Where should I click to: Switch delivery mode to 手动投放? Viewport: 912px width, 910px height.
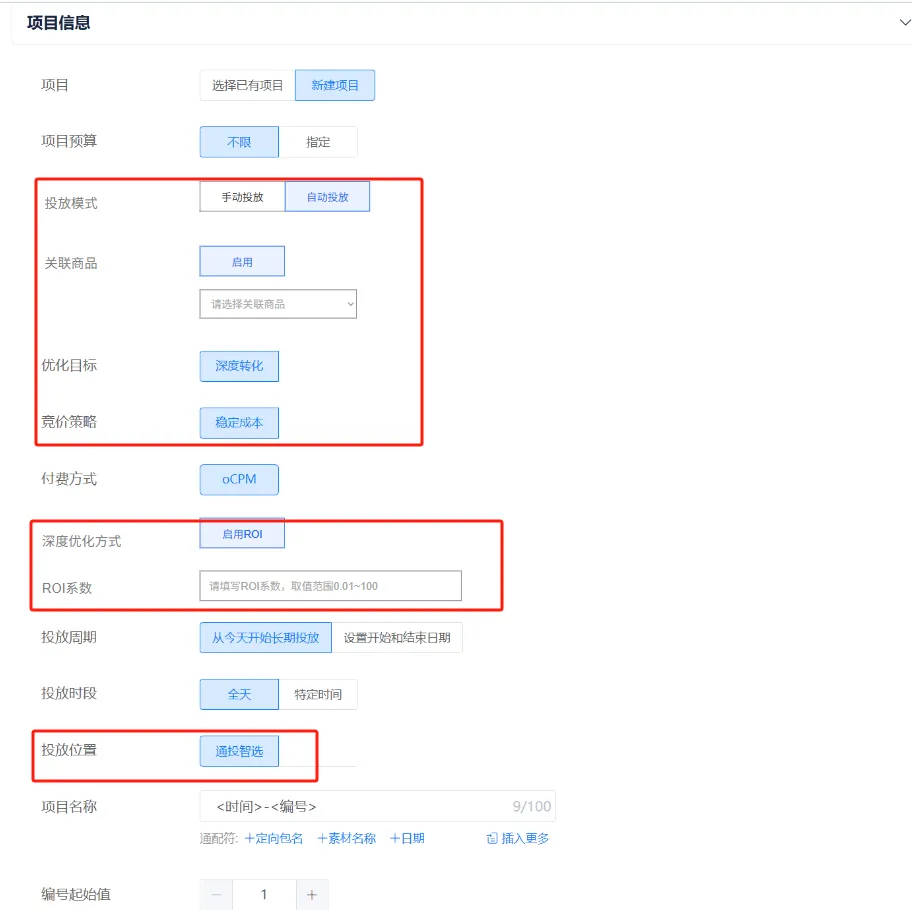click(242, 197)
